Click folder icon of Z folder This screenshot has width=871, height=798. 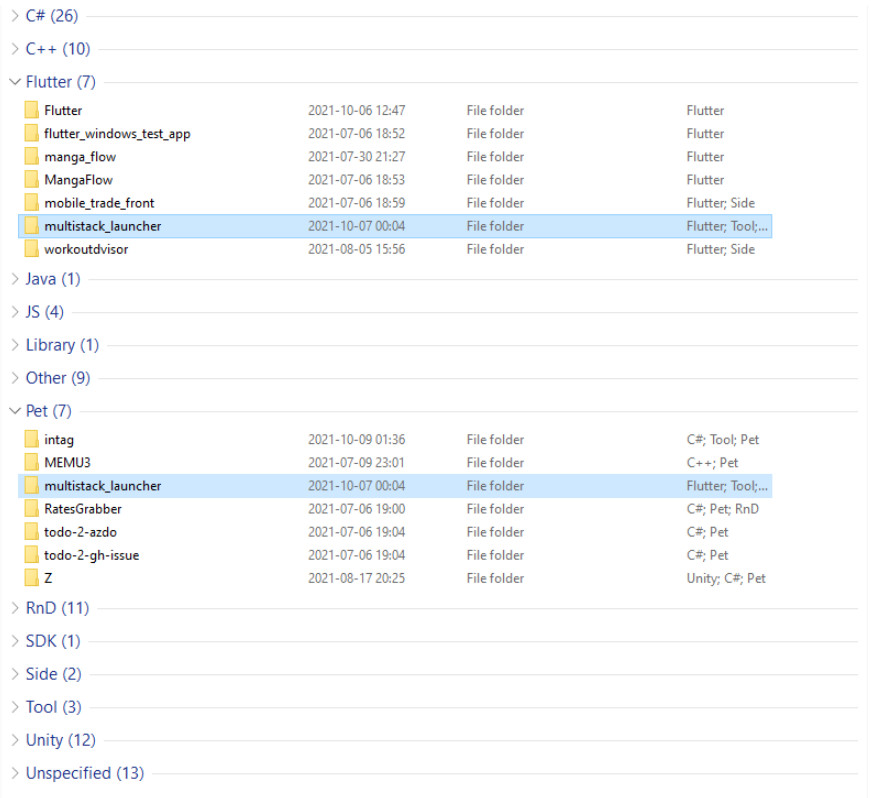(32, 579)
